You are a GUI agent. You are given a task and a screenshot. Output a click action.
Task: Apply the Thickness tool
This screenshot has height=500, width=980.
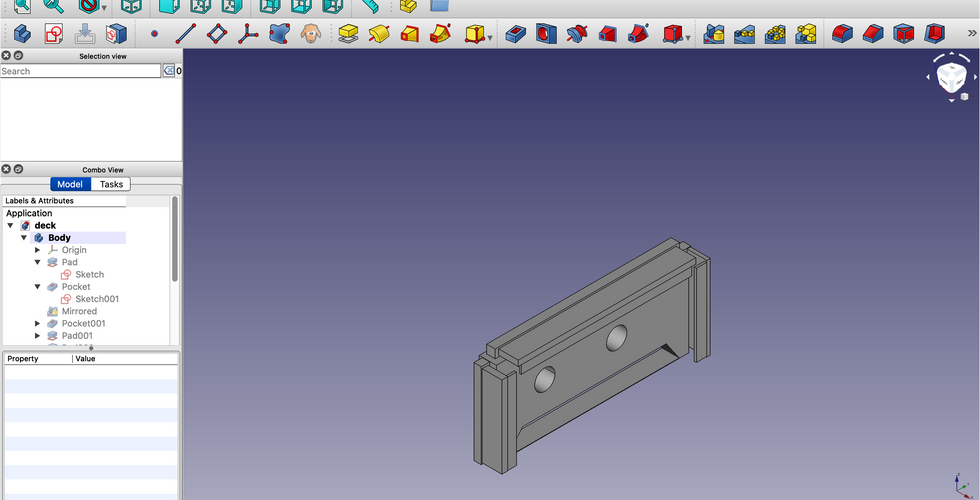pos(934,33)
